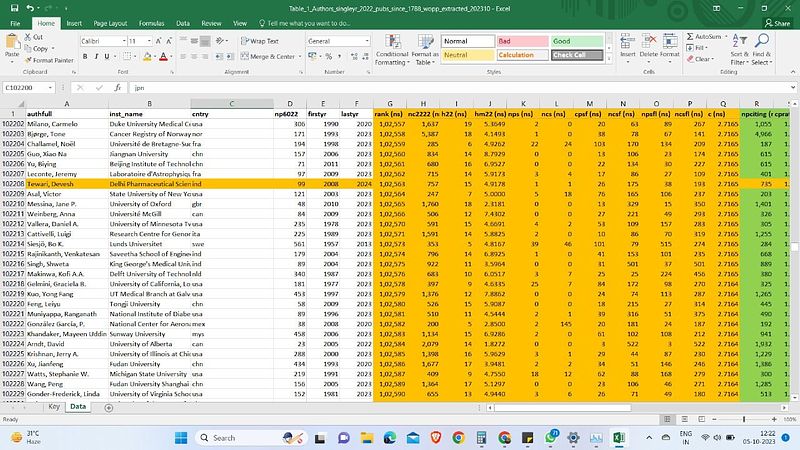Click Increase Decimal icon
The height and width of the screenshot is (450, 800).
(354, 56)
